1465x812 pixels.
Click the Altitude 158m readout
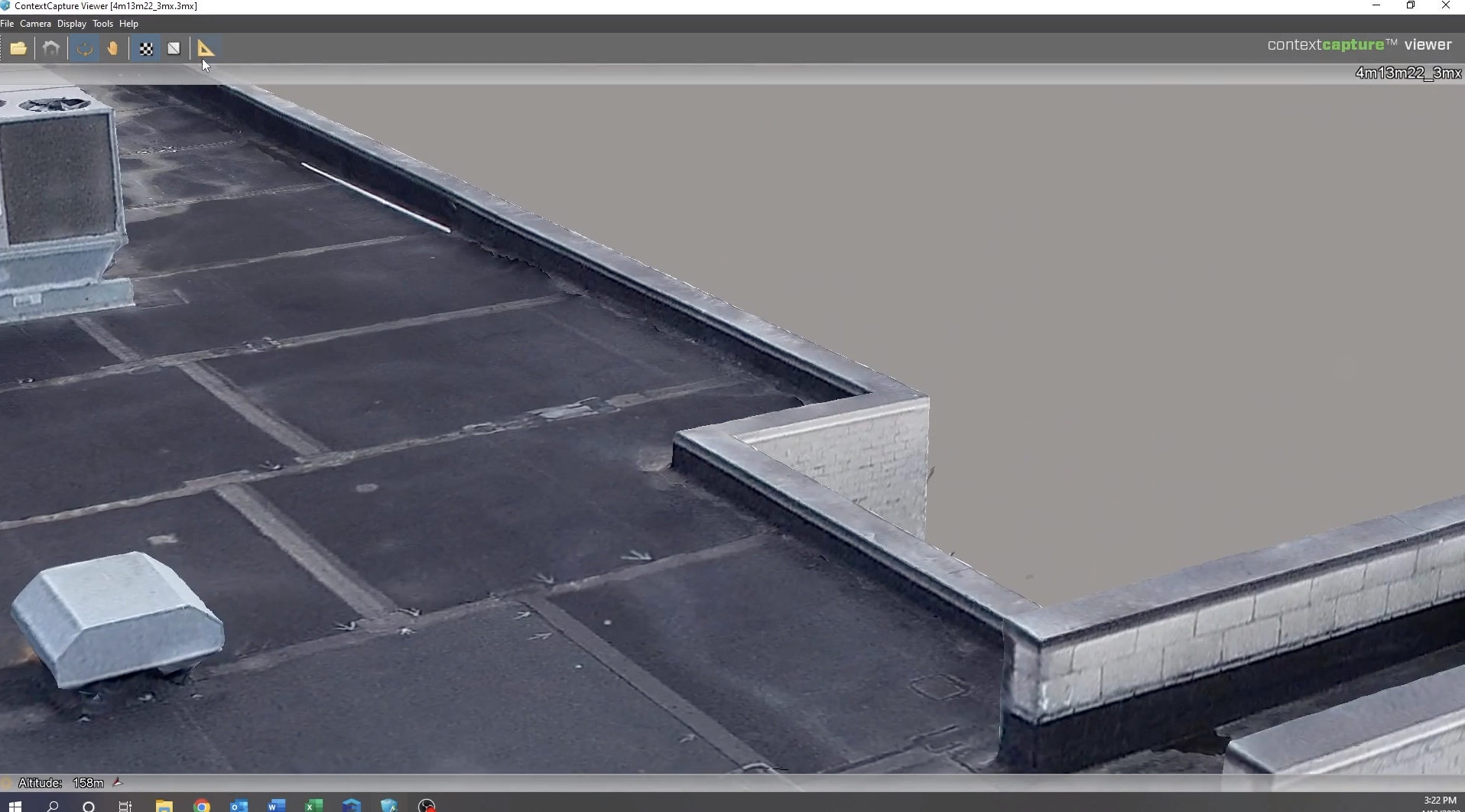coord(61,783)
